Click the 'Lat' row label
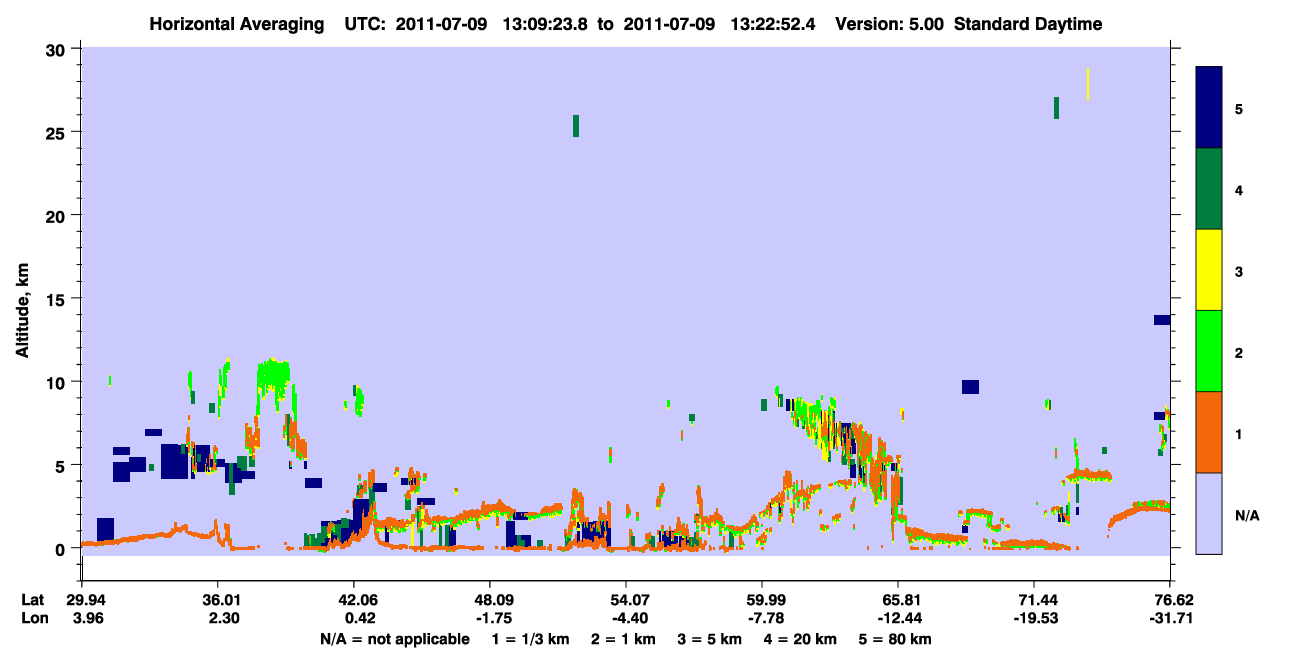1300x667 pixels. tap(33, 600)
